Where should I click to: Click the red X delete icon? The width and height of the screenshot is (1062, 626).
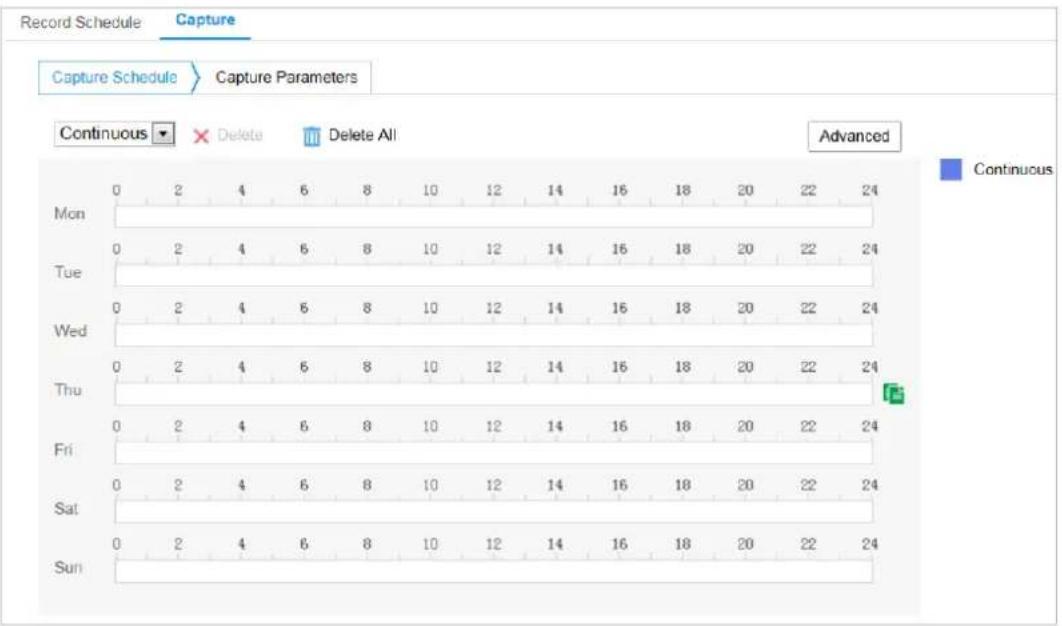point(201,136)
